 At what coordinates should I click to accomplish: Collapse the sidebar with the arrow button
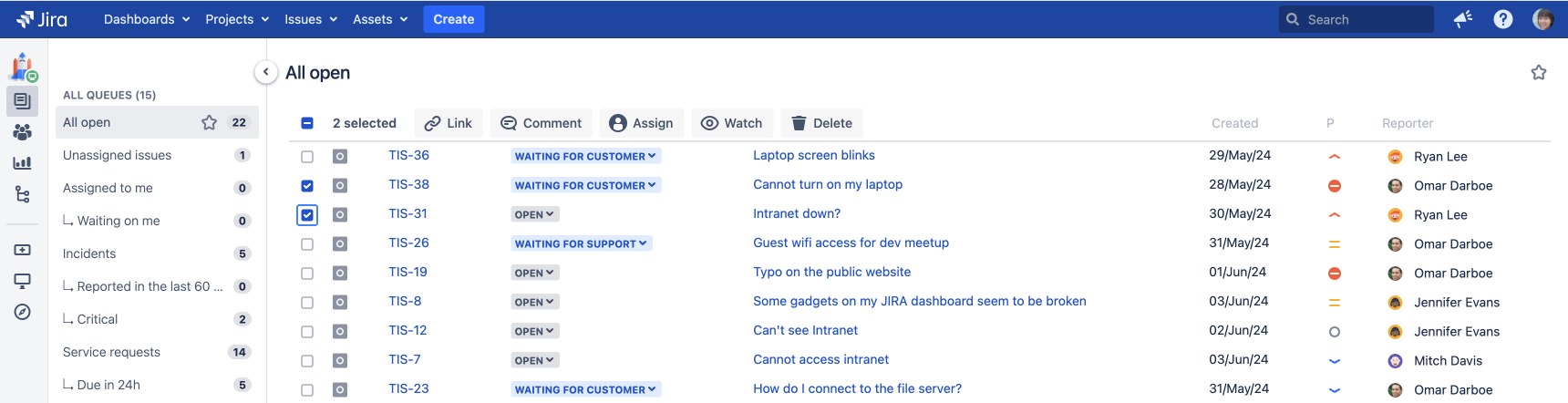pos(265,72)
